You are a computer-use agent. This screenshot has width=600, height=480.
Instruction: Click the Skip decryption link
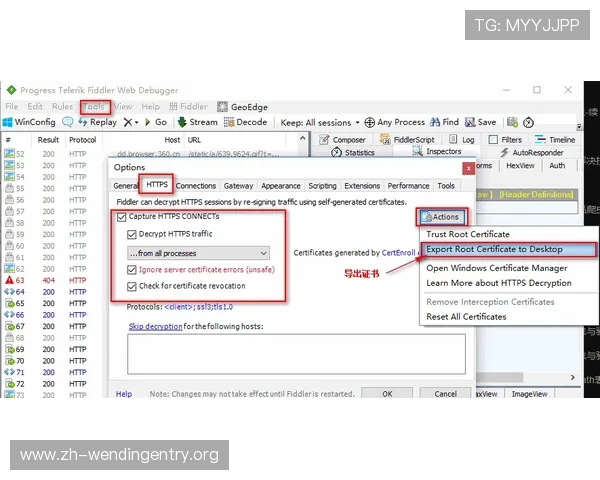157,326
